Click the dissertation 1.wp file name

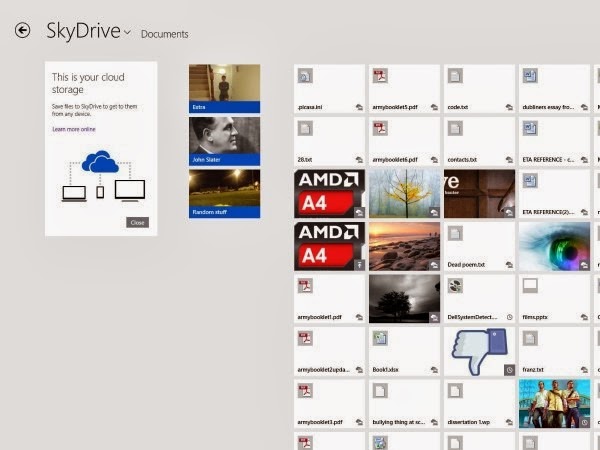click(x=469, y=422)
